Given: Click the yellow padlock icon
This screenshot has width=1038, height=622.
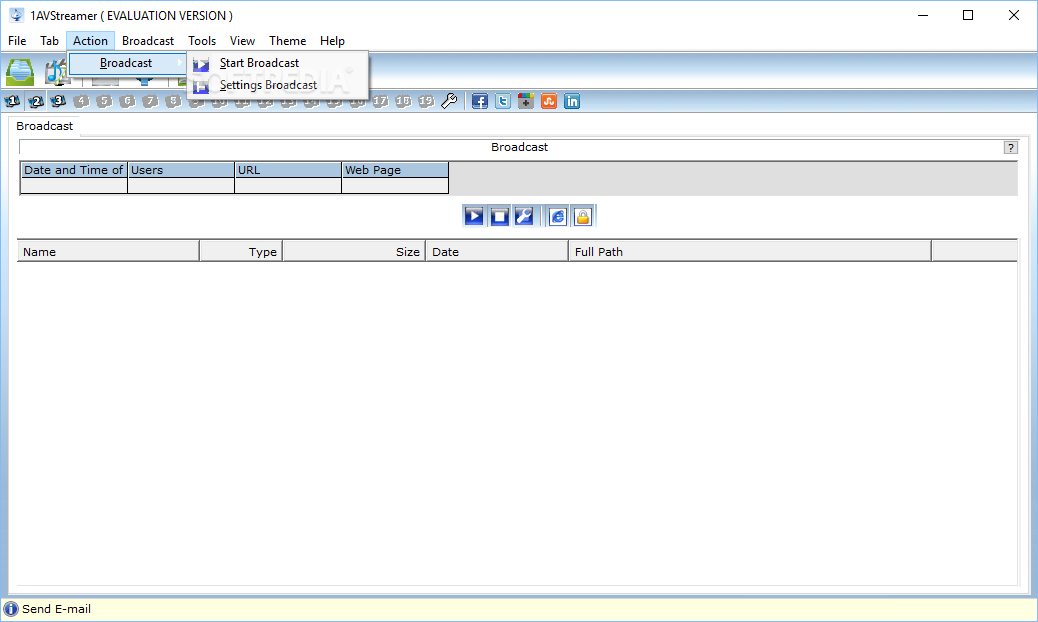Looking at the screenshot, I should click(583, 216).
